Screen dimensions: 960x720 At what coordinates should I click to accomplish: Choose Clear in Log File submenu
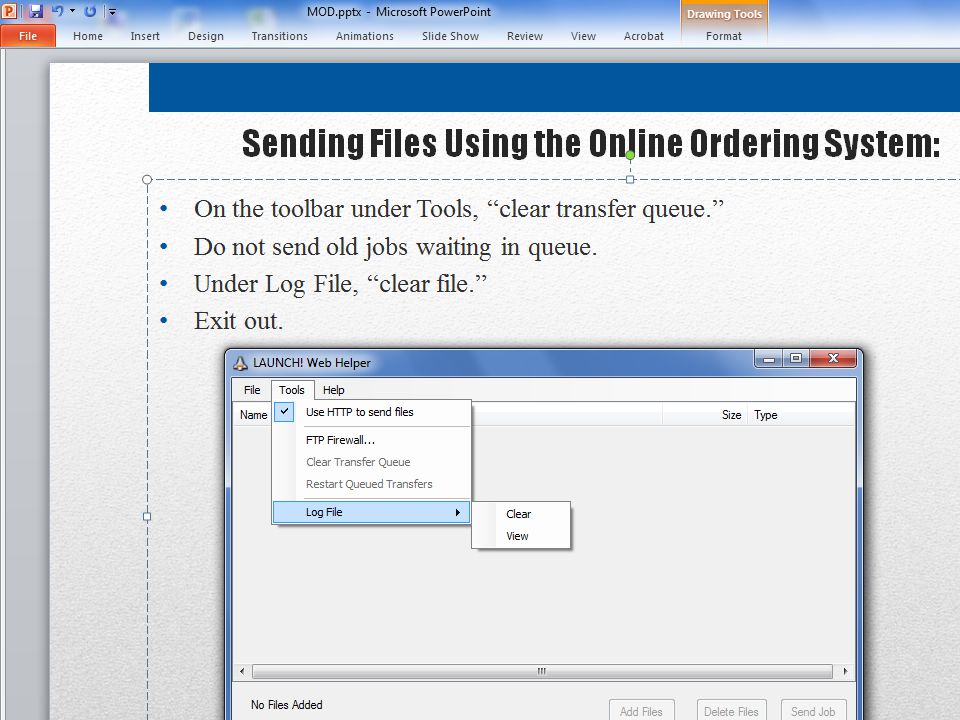521,514
